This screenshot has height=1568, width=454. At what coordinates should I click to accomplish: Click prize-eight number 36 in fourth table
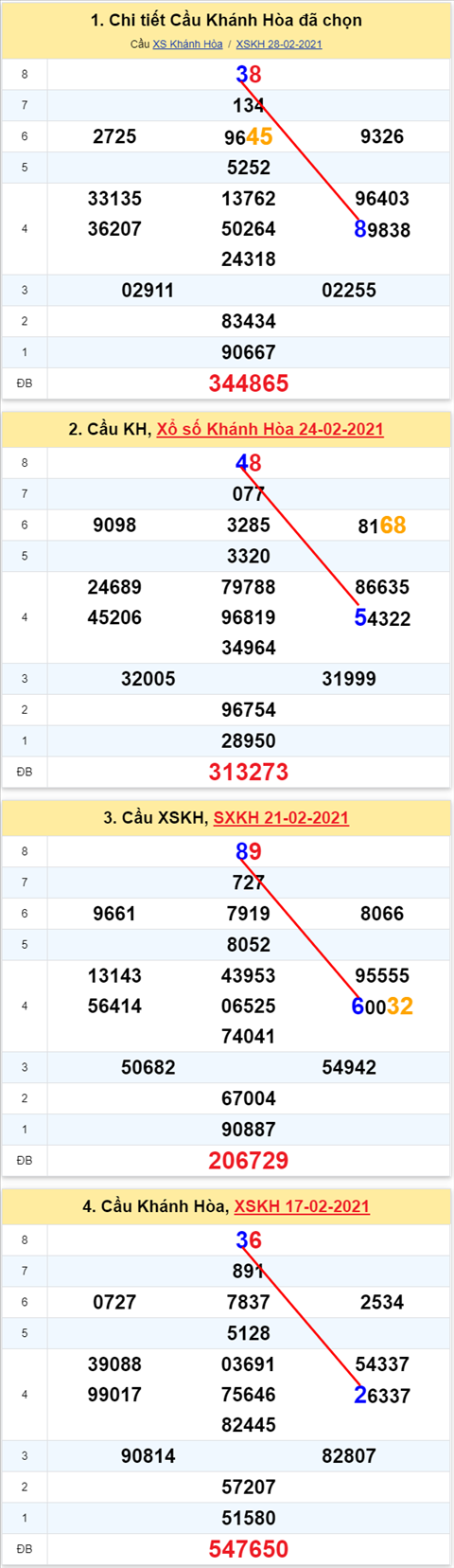tap(249, 1238)
